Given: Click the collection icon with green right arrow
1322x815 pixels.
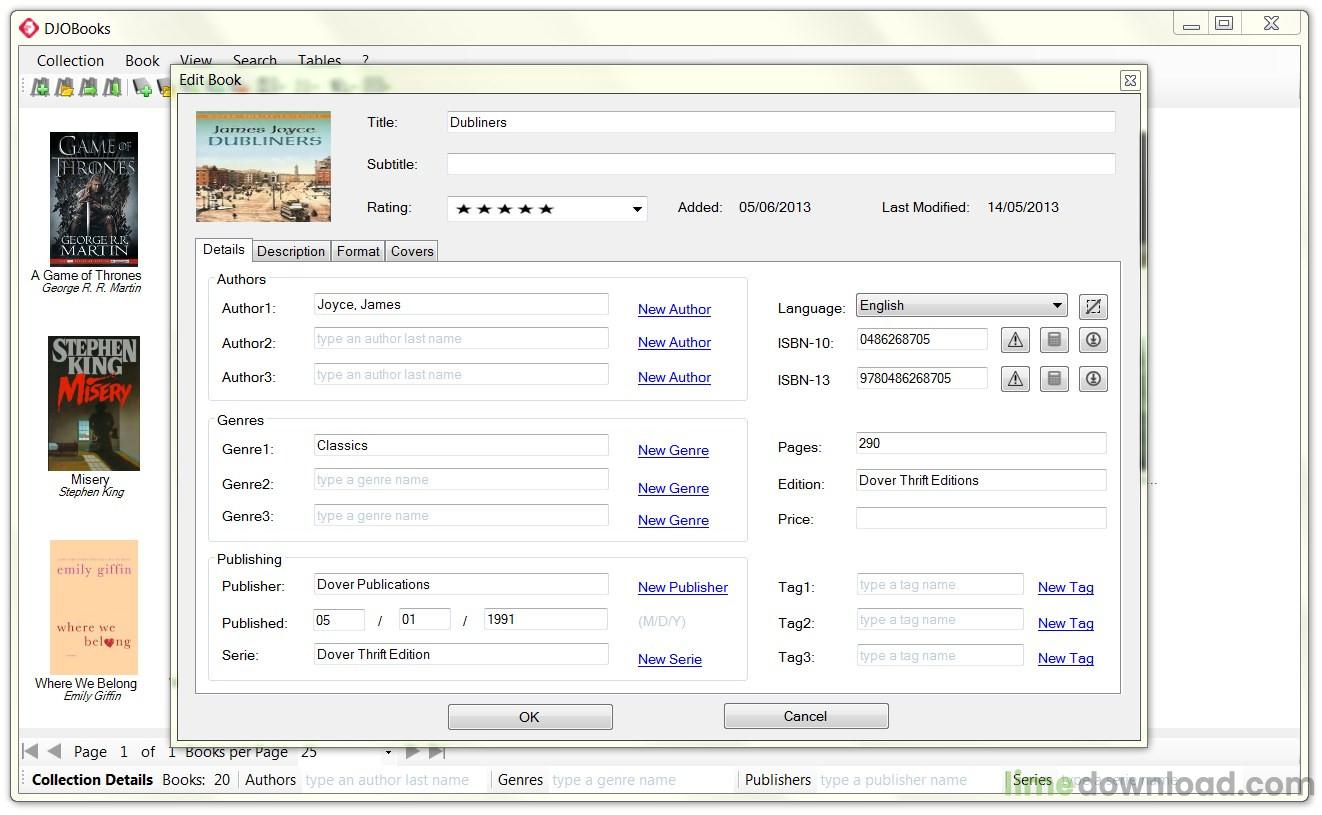Looking at the screenshot, I should 89,88.
